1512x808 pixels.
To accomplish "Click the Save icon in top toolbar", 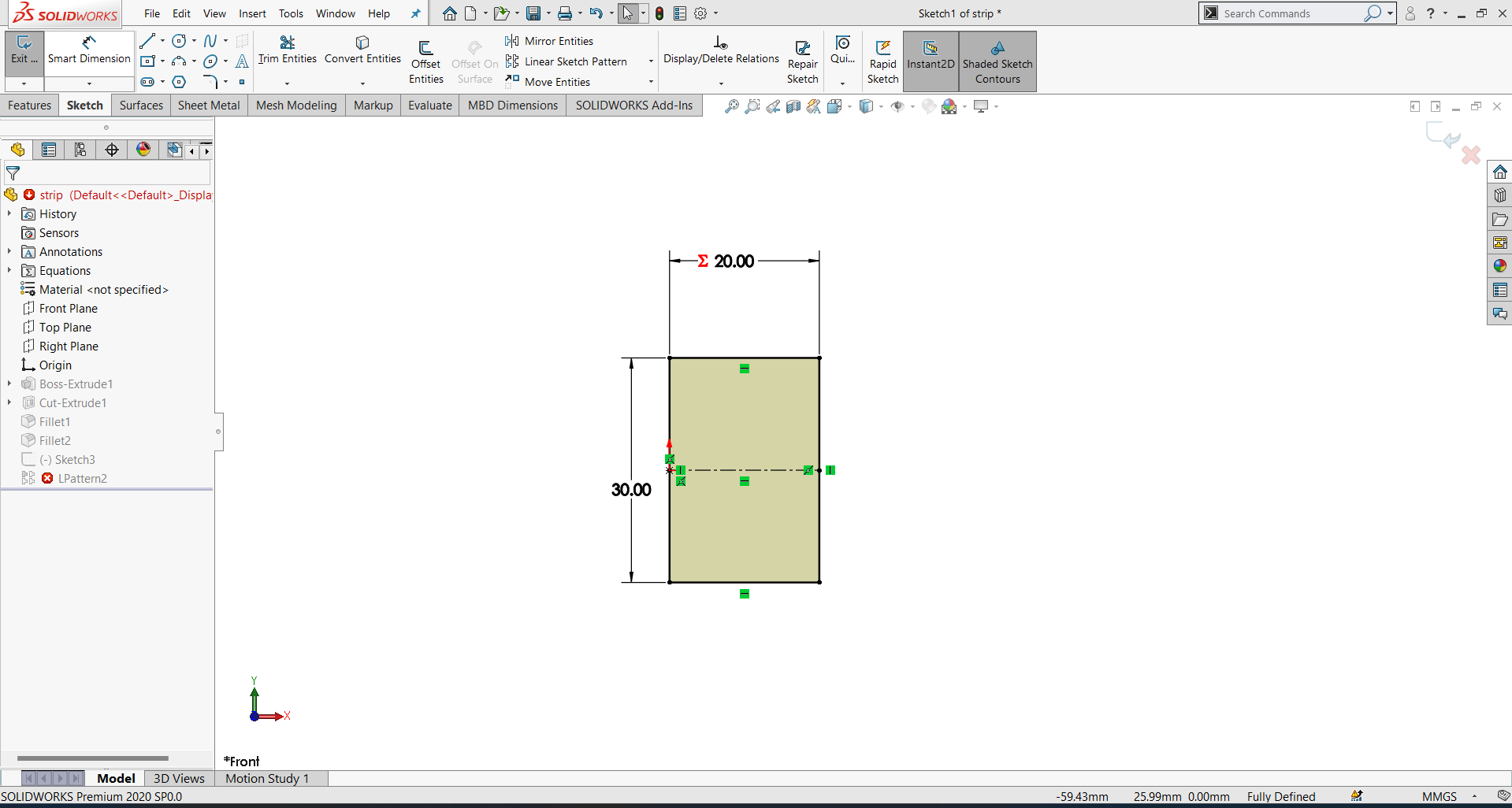I will point(533,13).
